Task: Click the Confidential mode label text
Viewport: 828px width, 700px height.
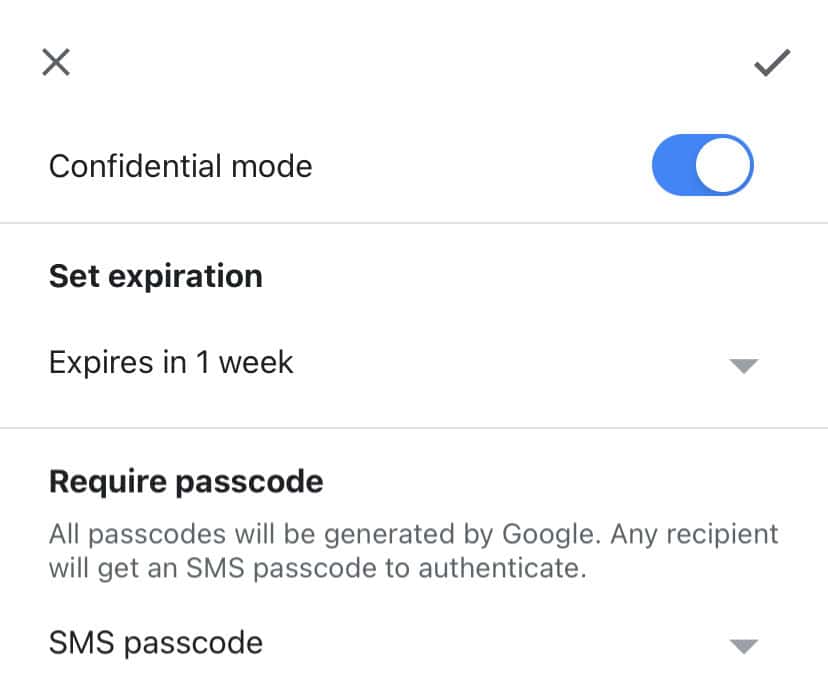Action: tap(180, 166)
